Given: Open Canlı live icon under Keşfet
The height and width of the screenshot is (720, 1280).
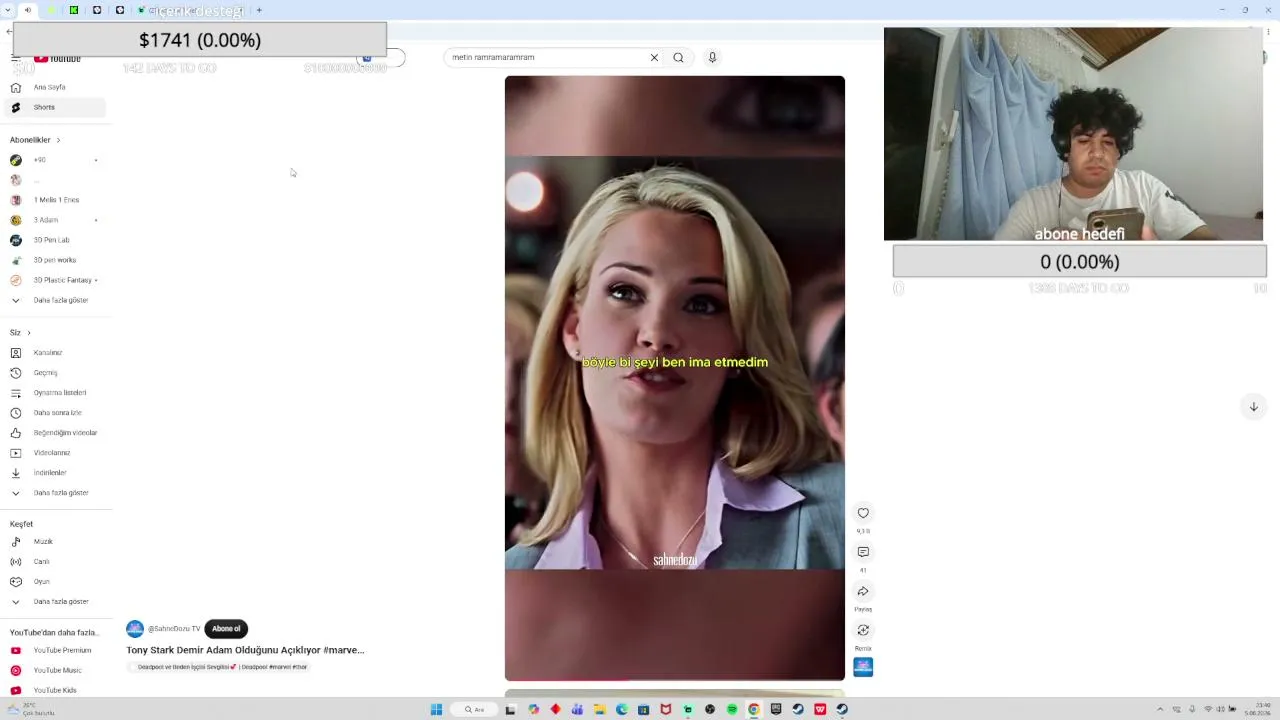Looking at the screenshot, I should [16, 562].
